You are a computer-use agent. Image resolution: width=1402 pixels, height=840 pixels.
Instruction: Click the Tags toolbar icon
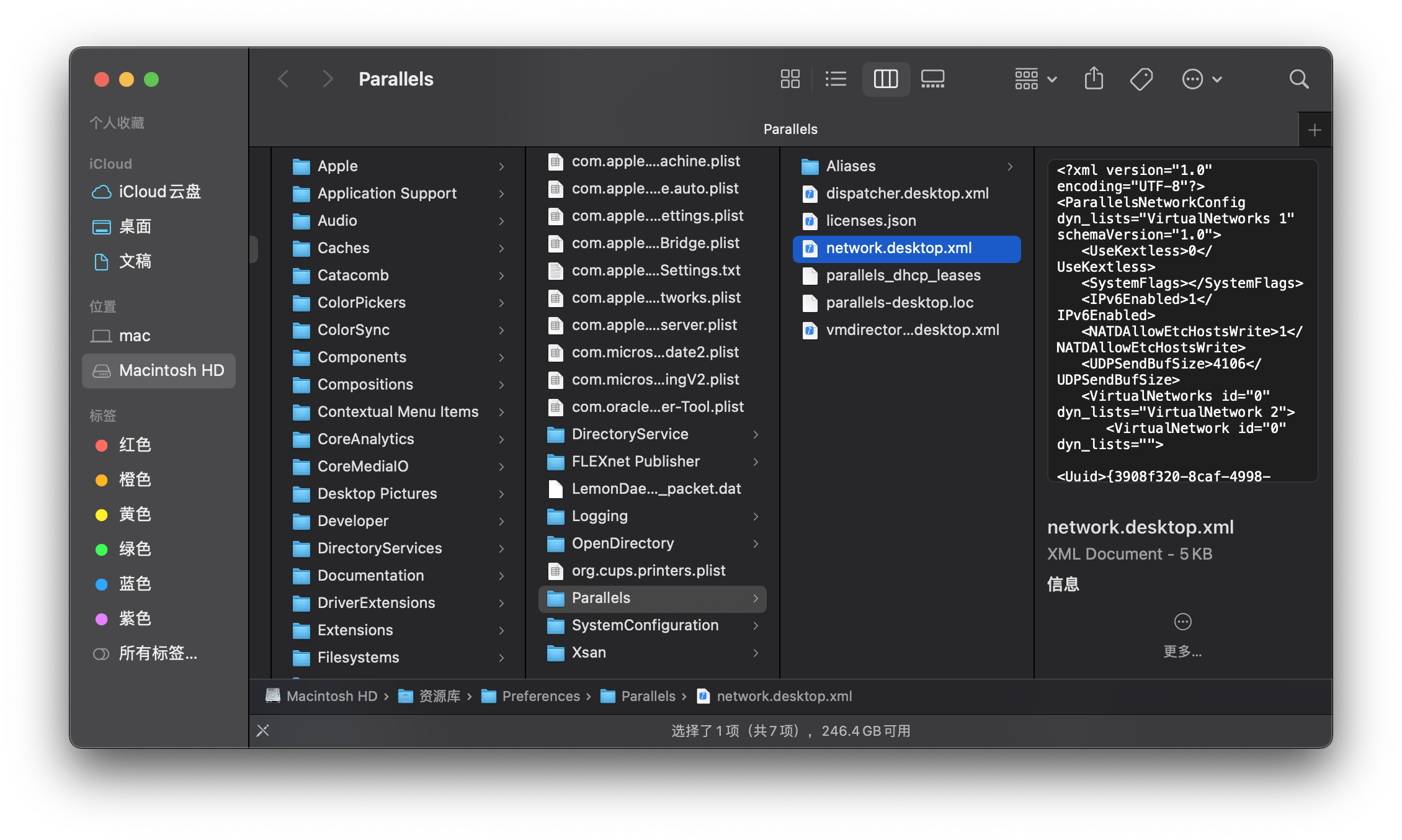click(1141, 79)
